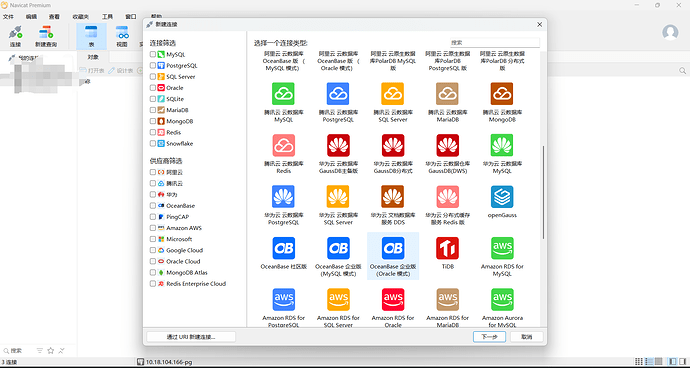Check the Amazon AWS vendor filter

click(x=153, y=228)
